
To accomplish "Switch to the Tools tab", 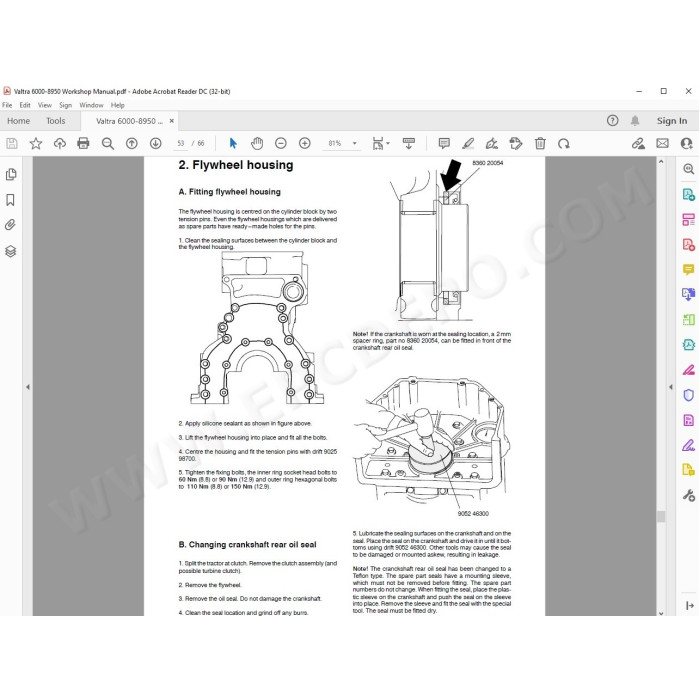I will click(x=55, y=121).
